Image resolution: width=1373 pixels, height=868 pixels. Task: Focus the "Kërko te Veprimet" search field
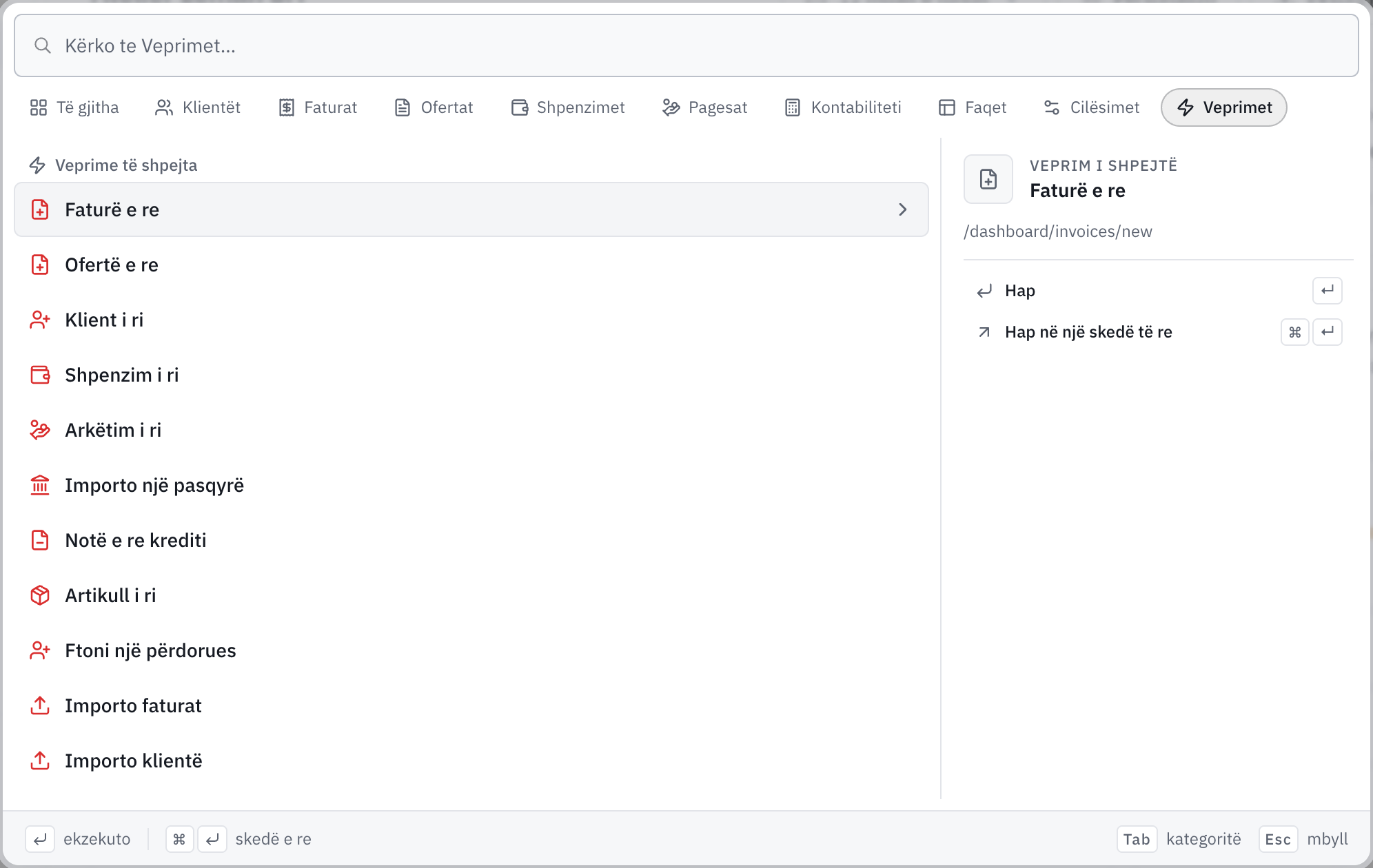686,45
